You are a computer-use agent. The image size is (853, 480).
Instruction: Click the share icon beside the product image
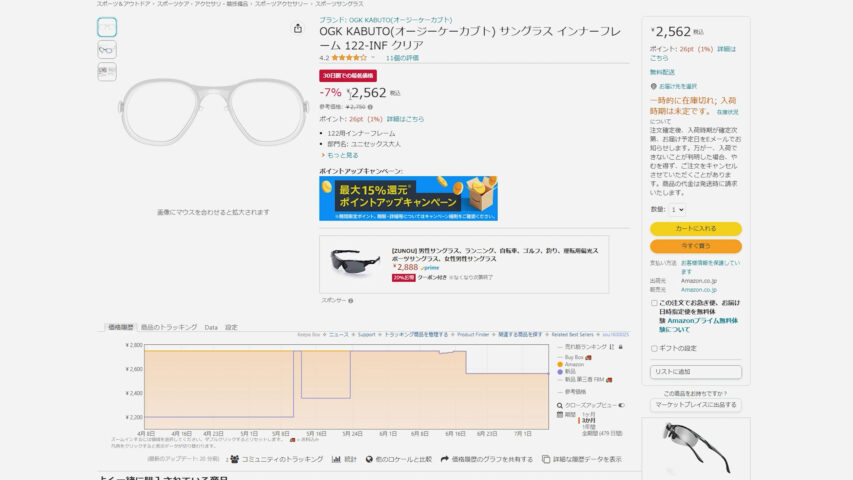(297, 29)
